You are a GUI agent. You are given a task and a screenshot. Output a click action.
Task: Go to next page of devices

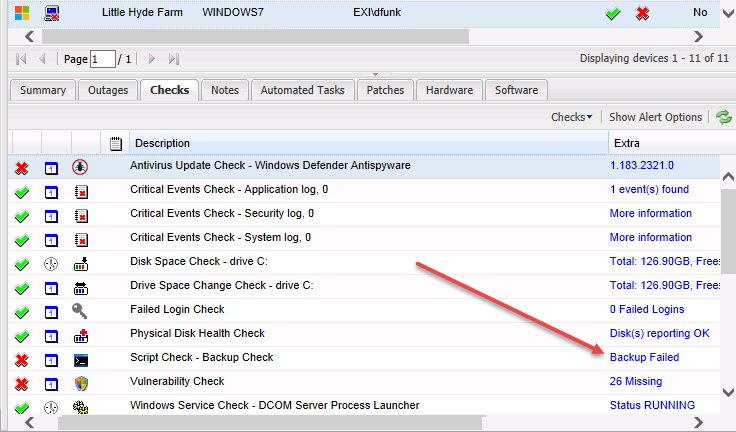tap(152, 59)
